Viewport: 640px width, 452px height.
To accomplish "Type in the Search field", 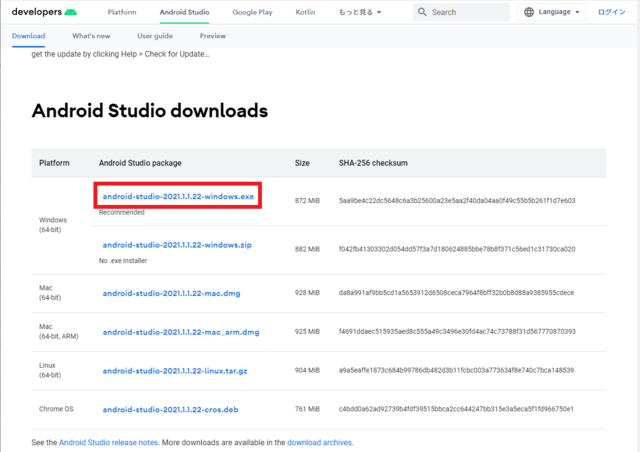I will pyautogui.click(x=468, y=12).
